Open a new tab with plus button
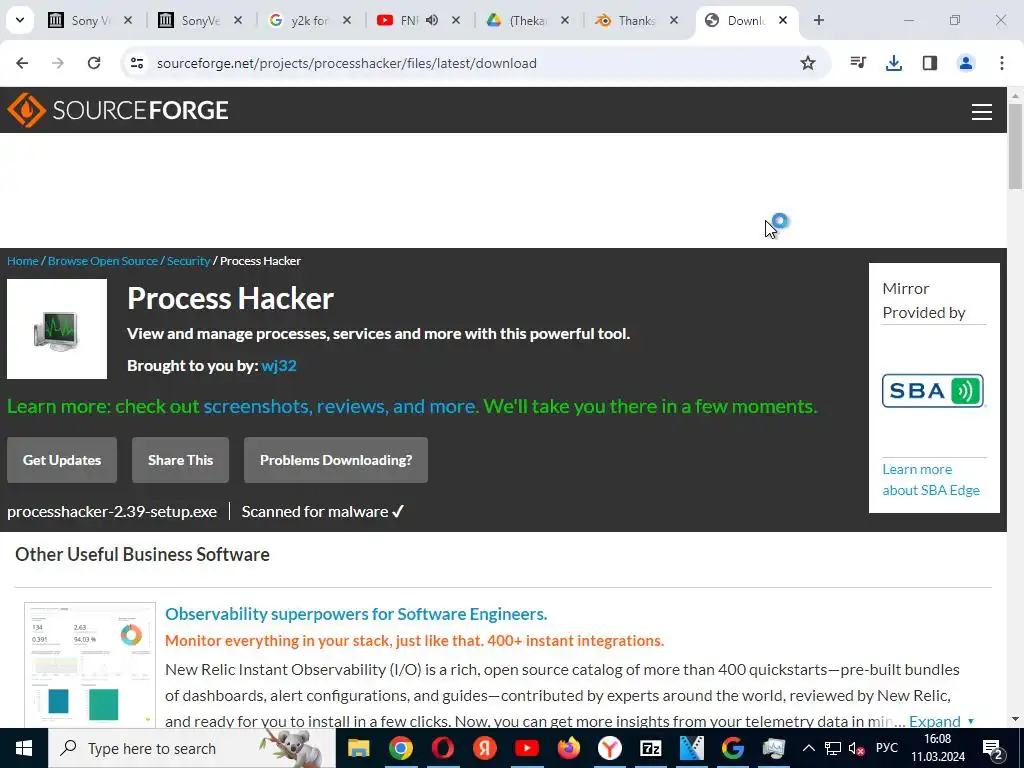This screenshot has width=1024, height=768. 819,20
